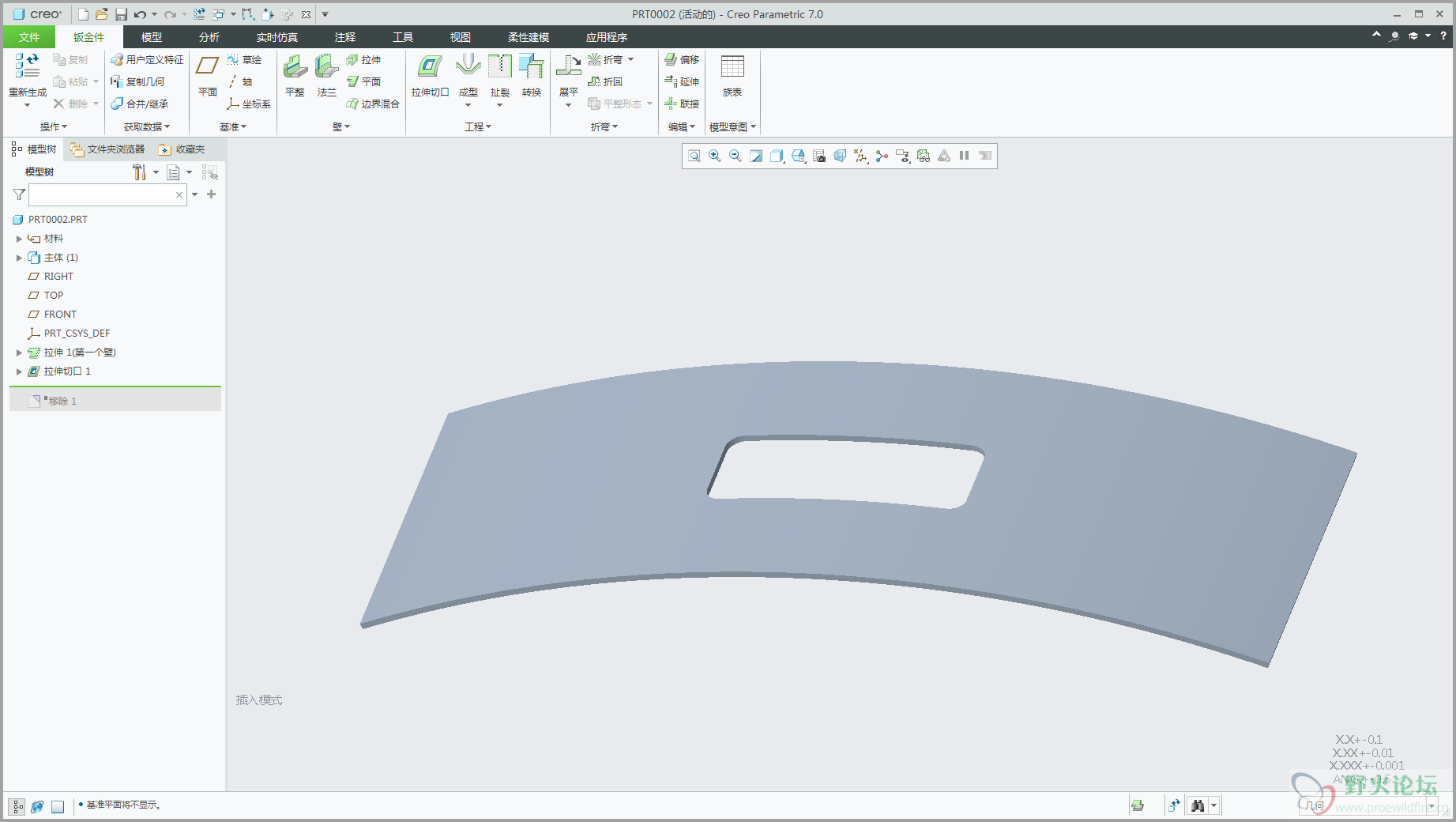Select the Extruded Cut (拉伸切口) tool
Screen dimensions: 1456x822
(x=430, y=77)
